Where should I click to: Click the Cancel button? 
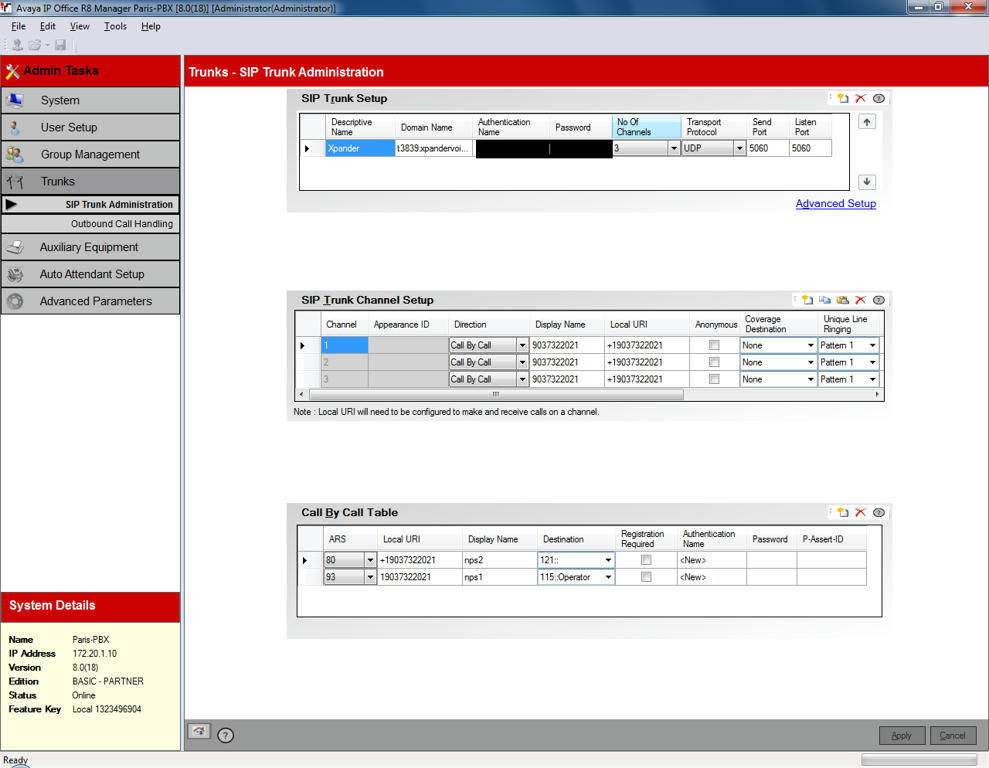coord(953,736)
